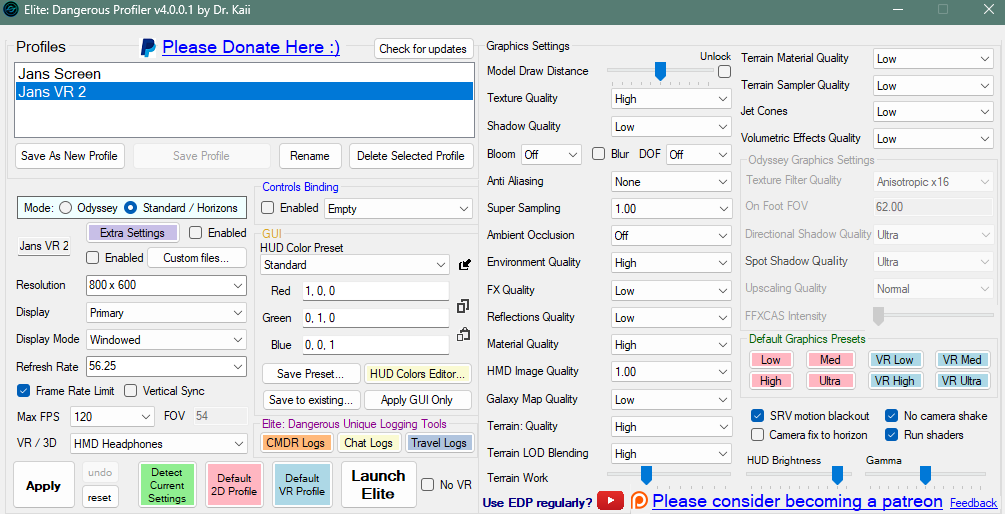The width and height of the screenshot is (1005, 514).
Task: Open the HUD Colors Editor
Action: (417, 374)
